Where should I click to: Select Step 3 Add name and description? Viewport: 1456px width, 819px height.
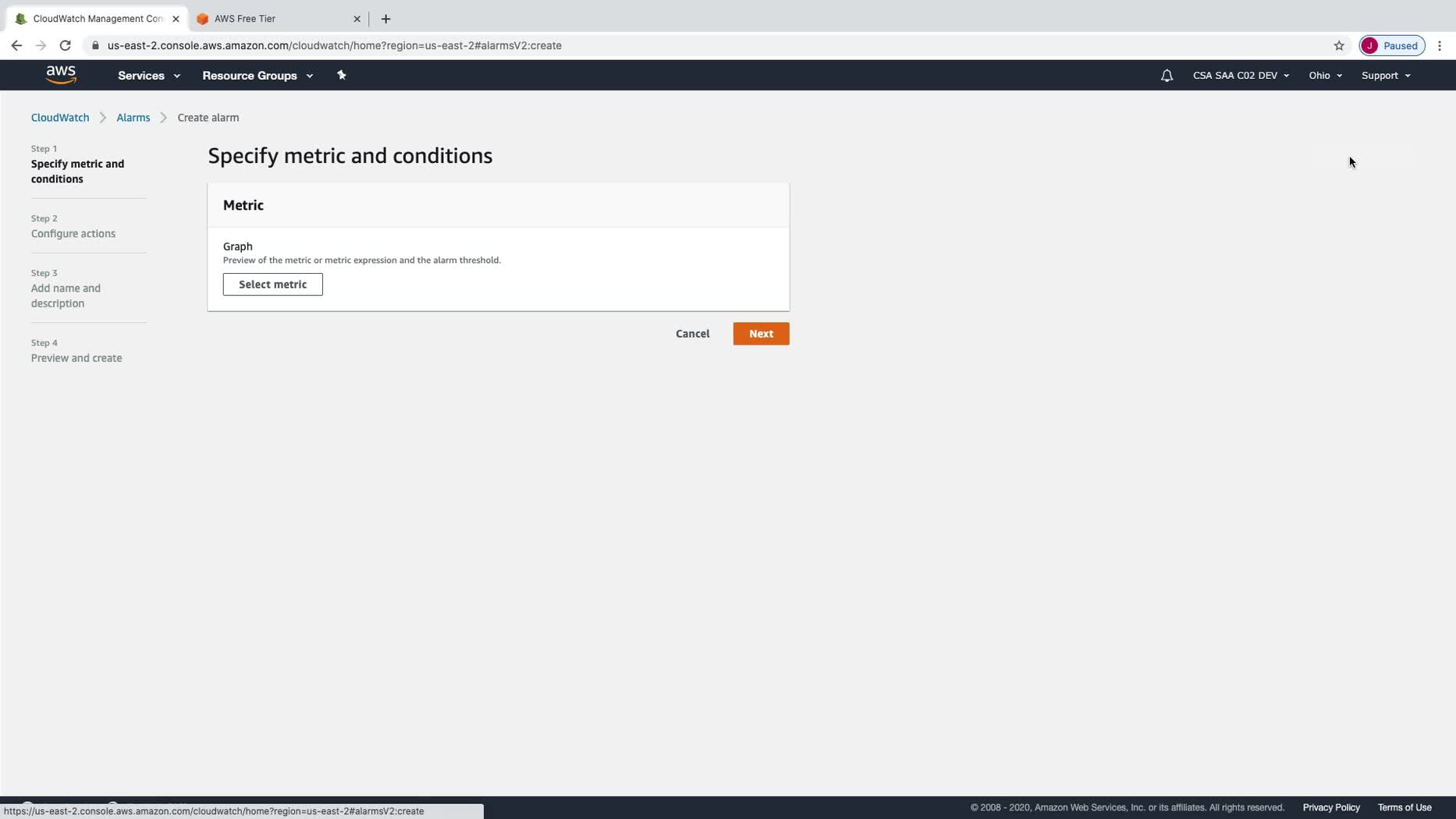66,296
